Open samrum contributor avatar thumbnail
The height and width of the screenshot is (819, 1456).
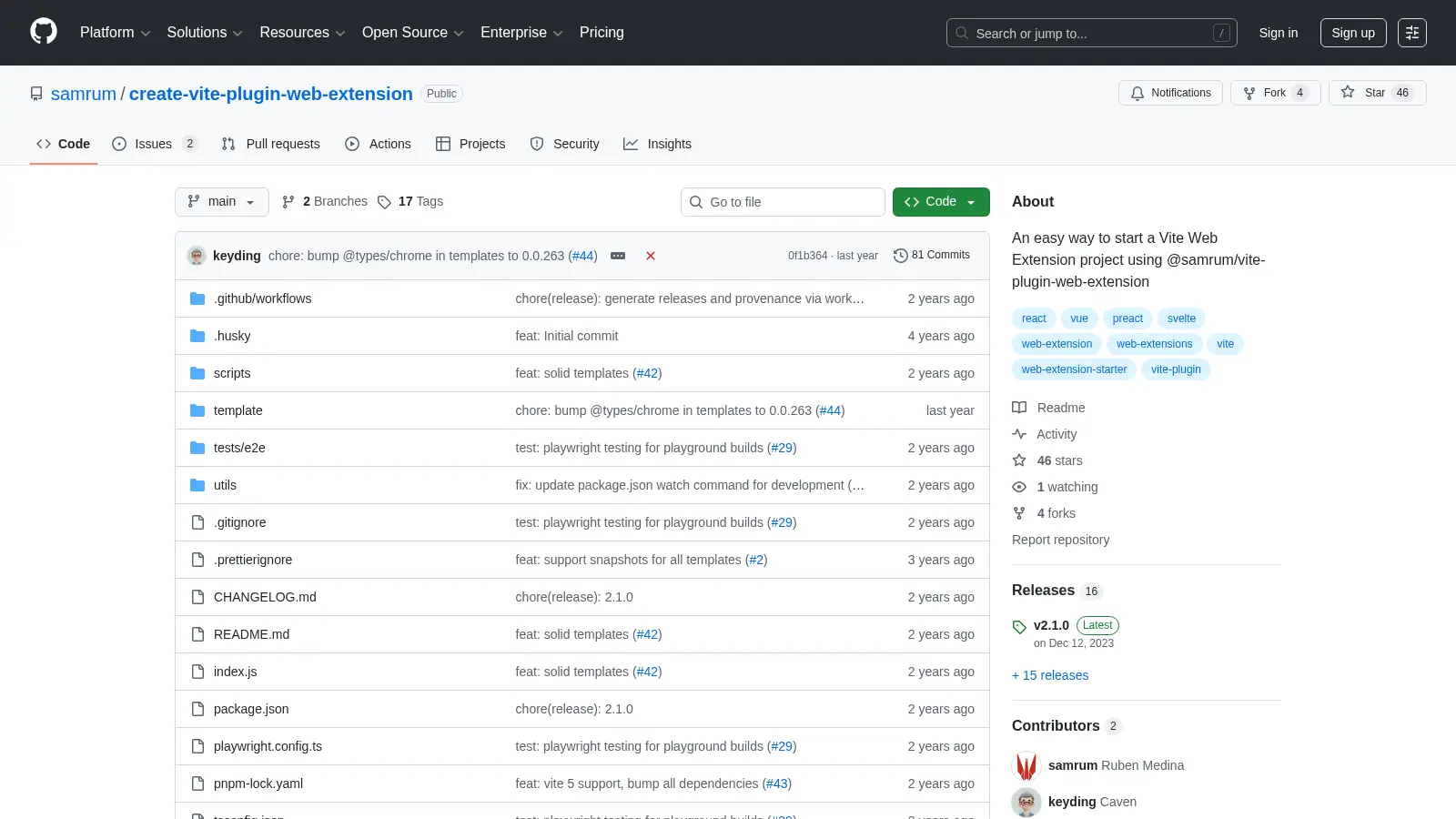click(x=1026, y=766)
